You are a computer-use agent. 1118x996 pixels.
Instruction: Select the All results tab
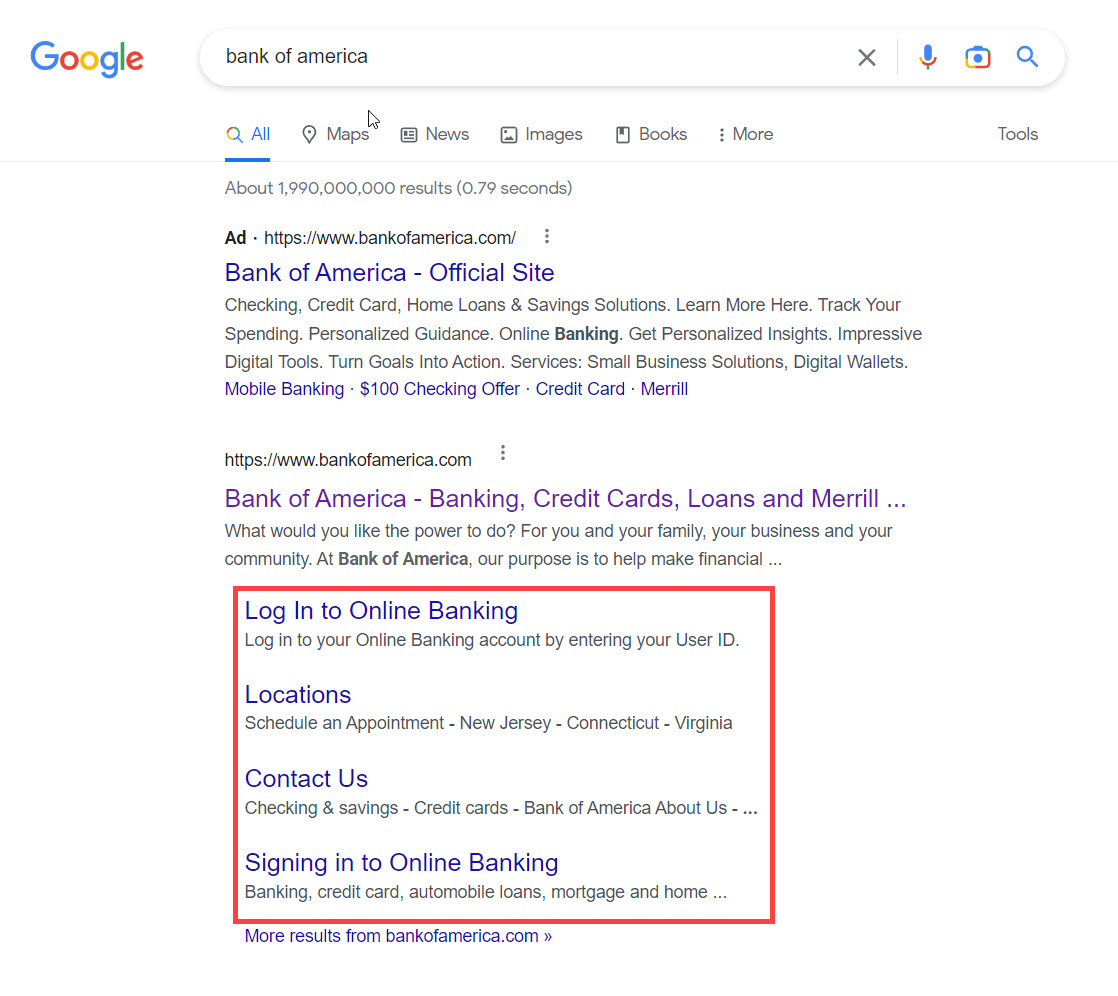pyautogui.click(x=247, y=134)
